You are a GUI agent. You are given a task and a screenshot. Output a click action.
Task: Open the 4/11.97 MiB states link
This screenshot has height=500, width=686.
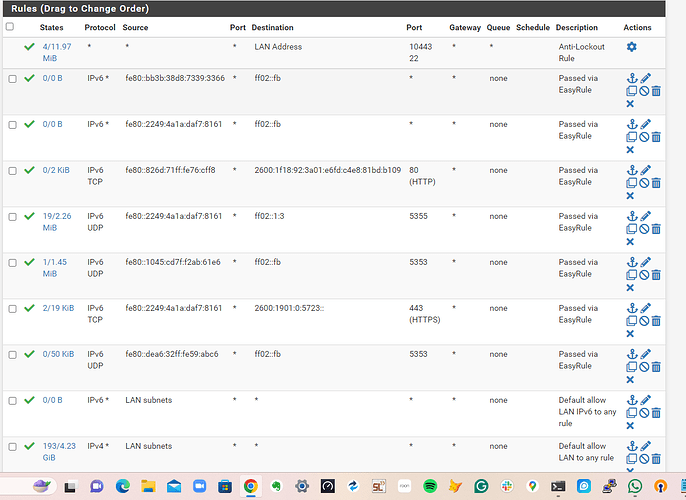pos(57,52)
